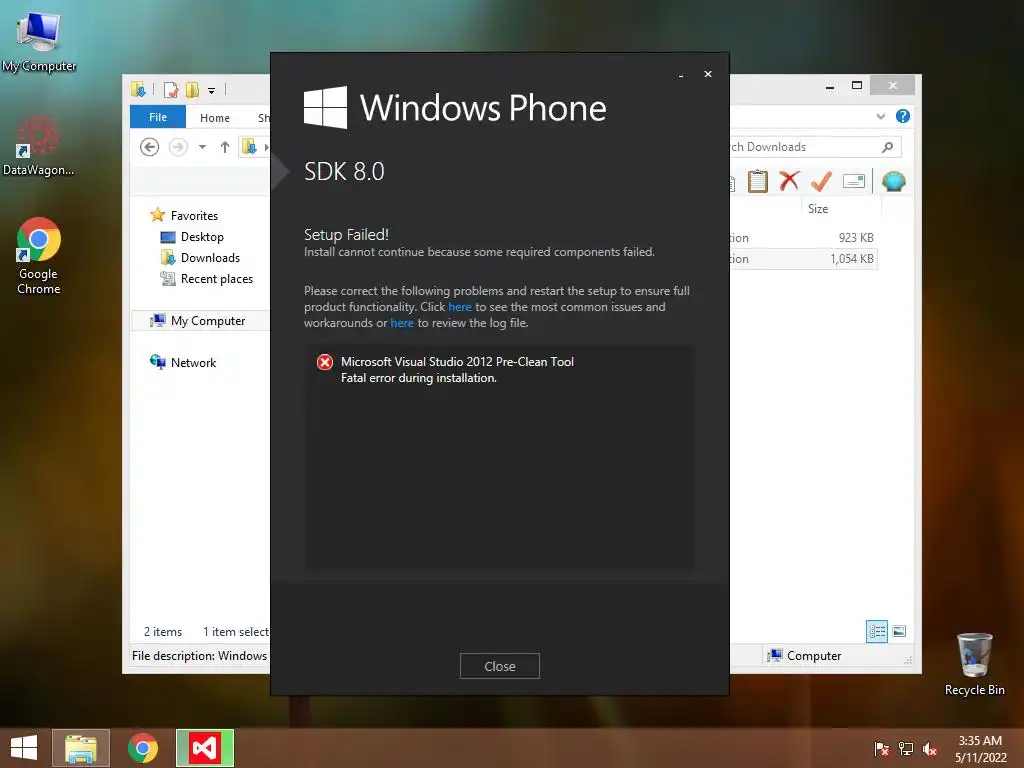Switch Explorer to Large icons view
The width and height of the screenshot is (1024, 768).
(899, 631)
